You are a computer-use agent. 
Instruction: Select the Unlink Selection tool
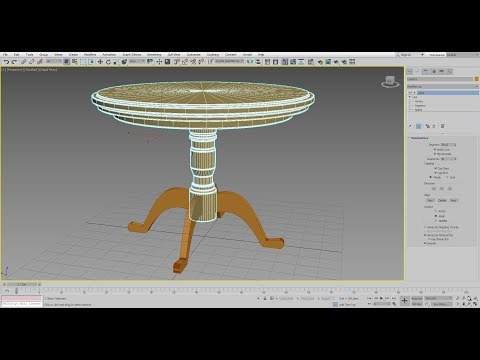[x=32, y=62]
